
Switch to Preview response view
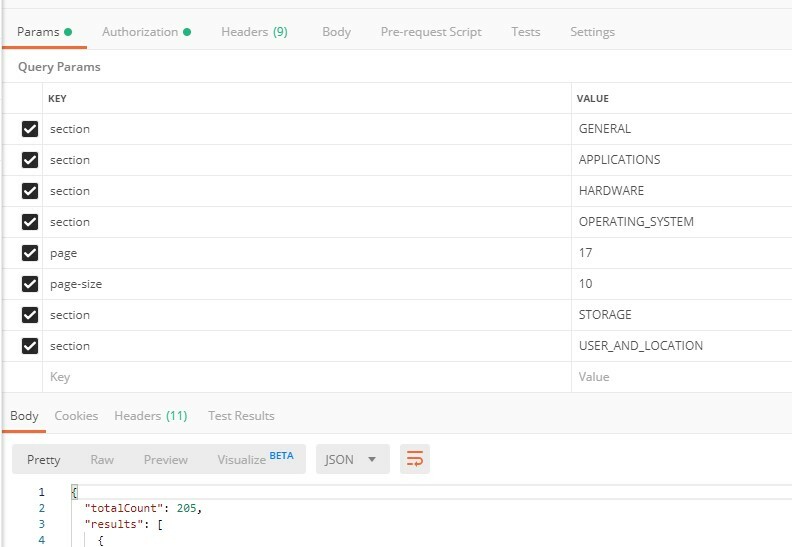166,460
